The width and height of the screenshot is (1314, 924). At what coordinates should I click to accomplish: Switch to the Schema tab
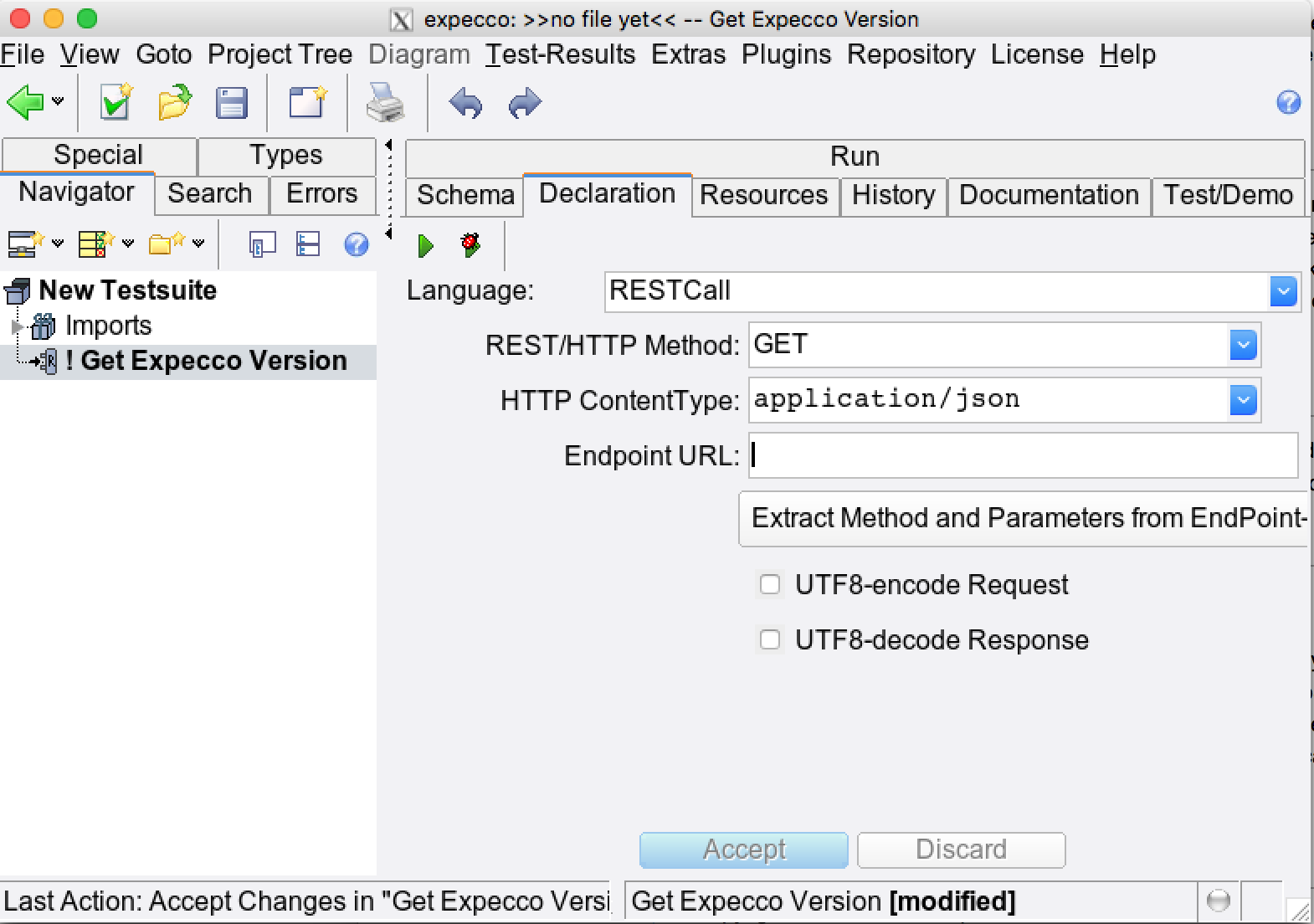coord(465,195)
